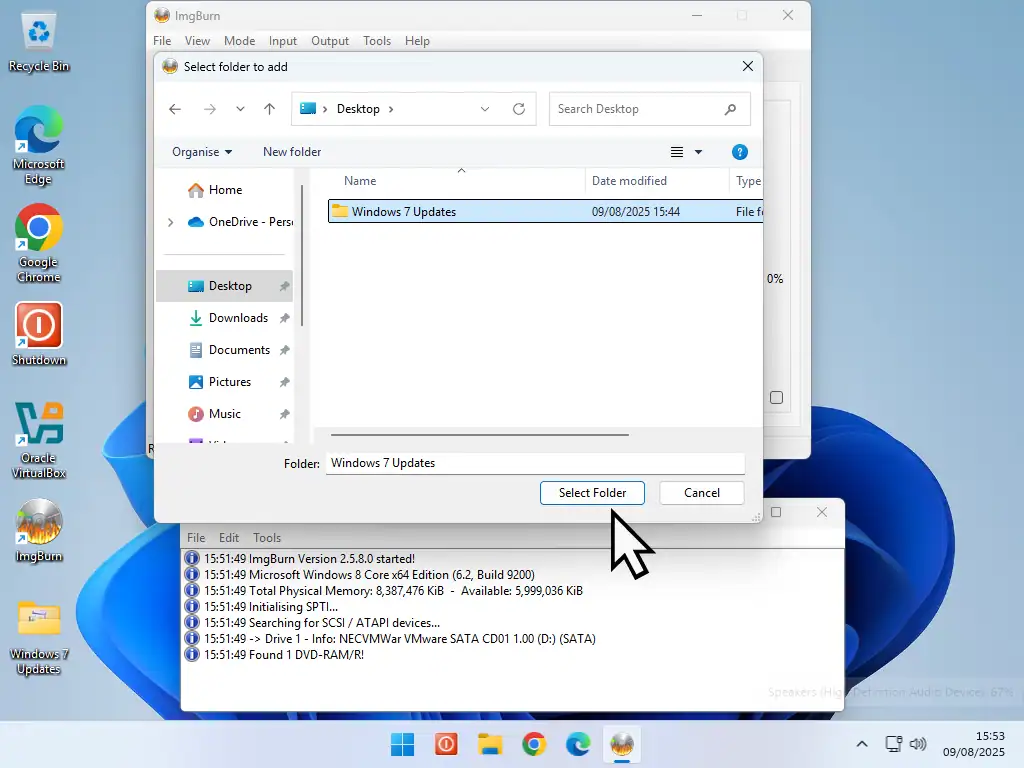
Task: Click the Up one level arrow
Action: 269,109
